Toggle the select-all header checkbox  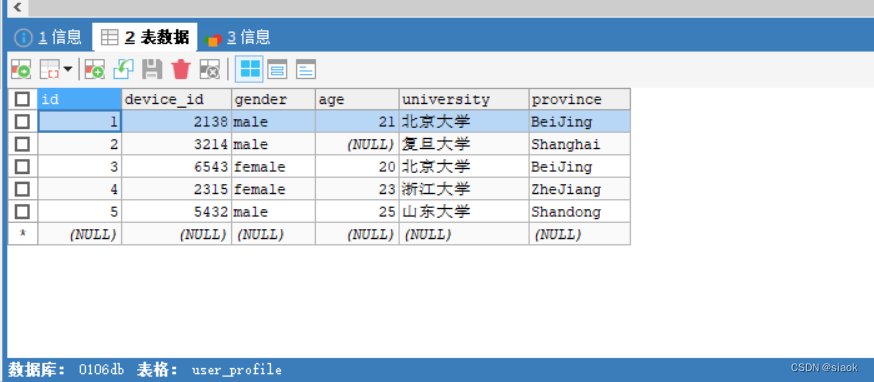pos(22,99)
